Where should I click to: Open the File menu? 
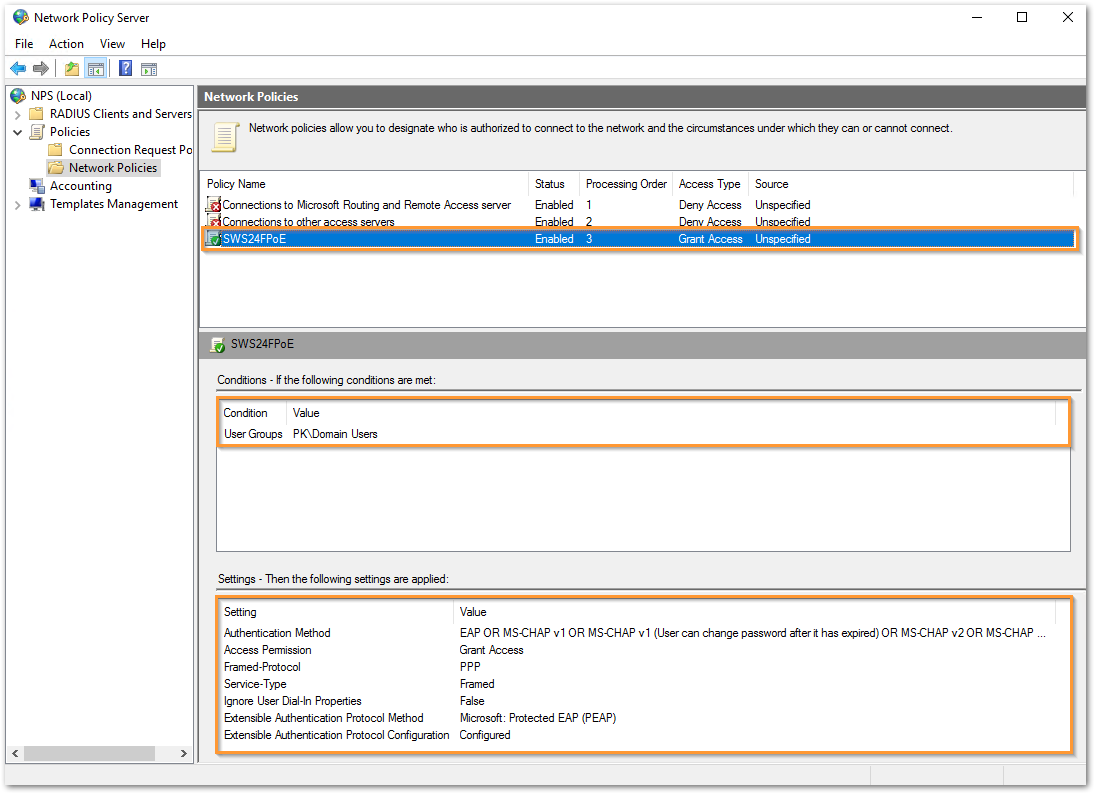pos(24,44)
